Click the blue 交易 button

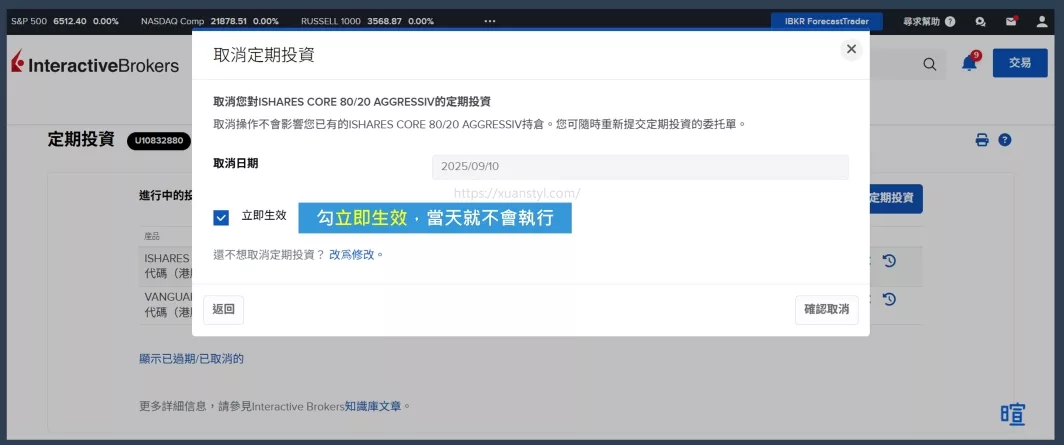(x=1020, y=63)
